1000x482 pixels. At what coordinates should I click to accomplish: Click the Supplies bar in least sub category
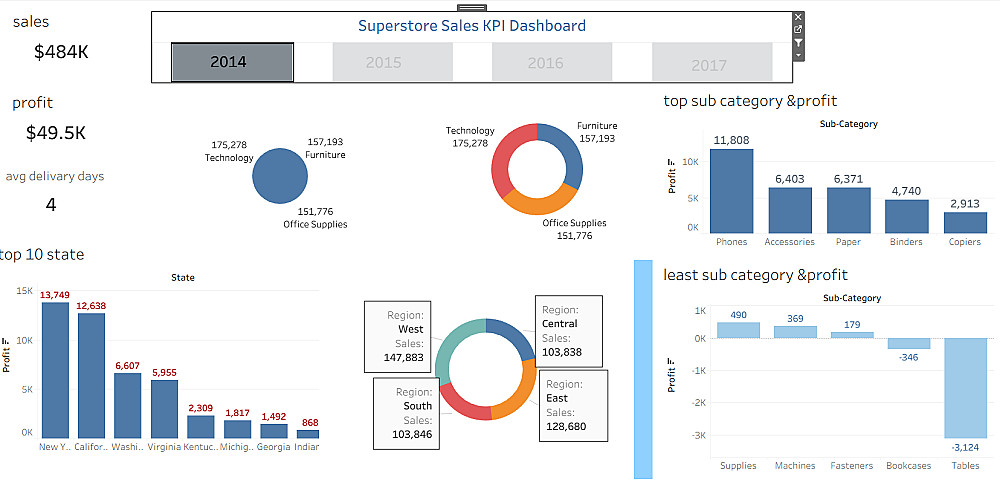click(x=739, y=330)
